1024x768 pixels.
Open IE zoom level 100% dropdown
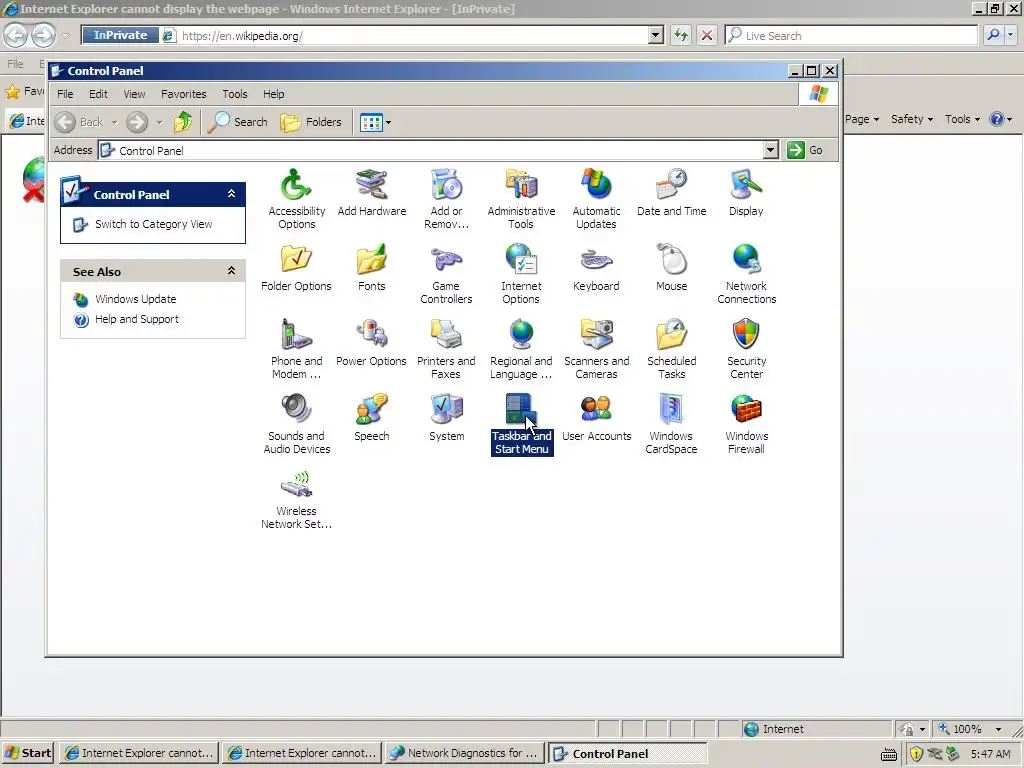(x=999, y=729)
